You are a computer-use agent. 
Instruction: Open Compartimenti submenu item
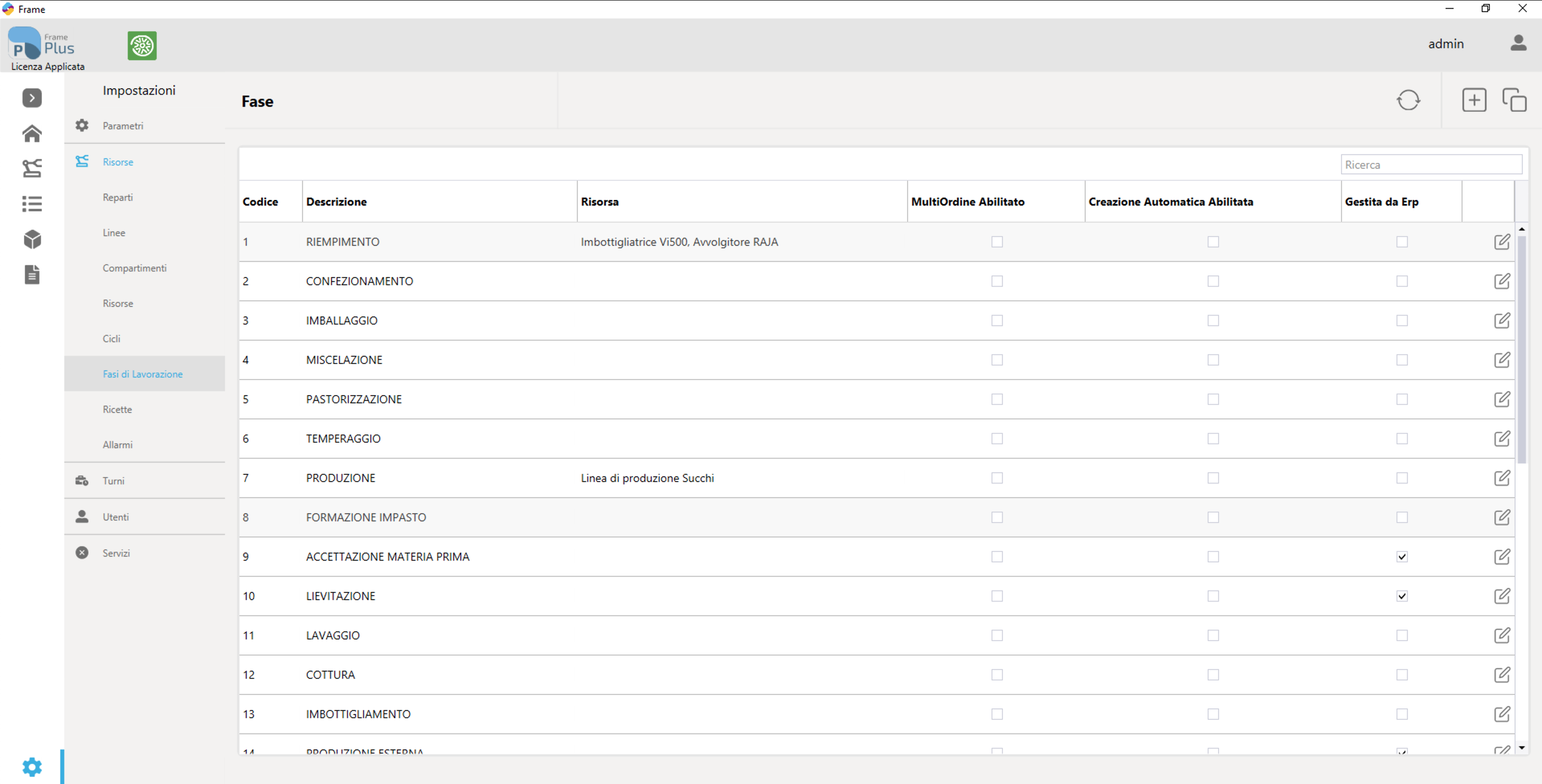tap(145, 268)
